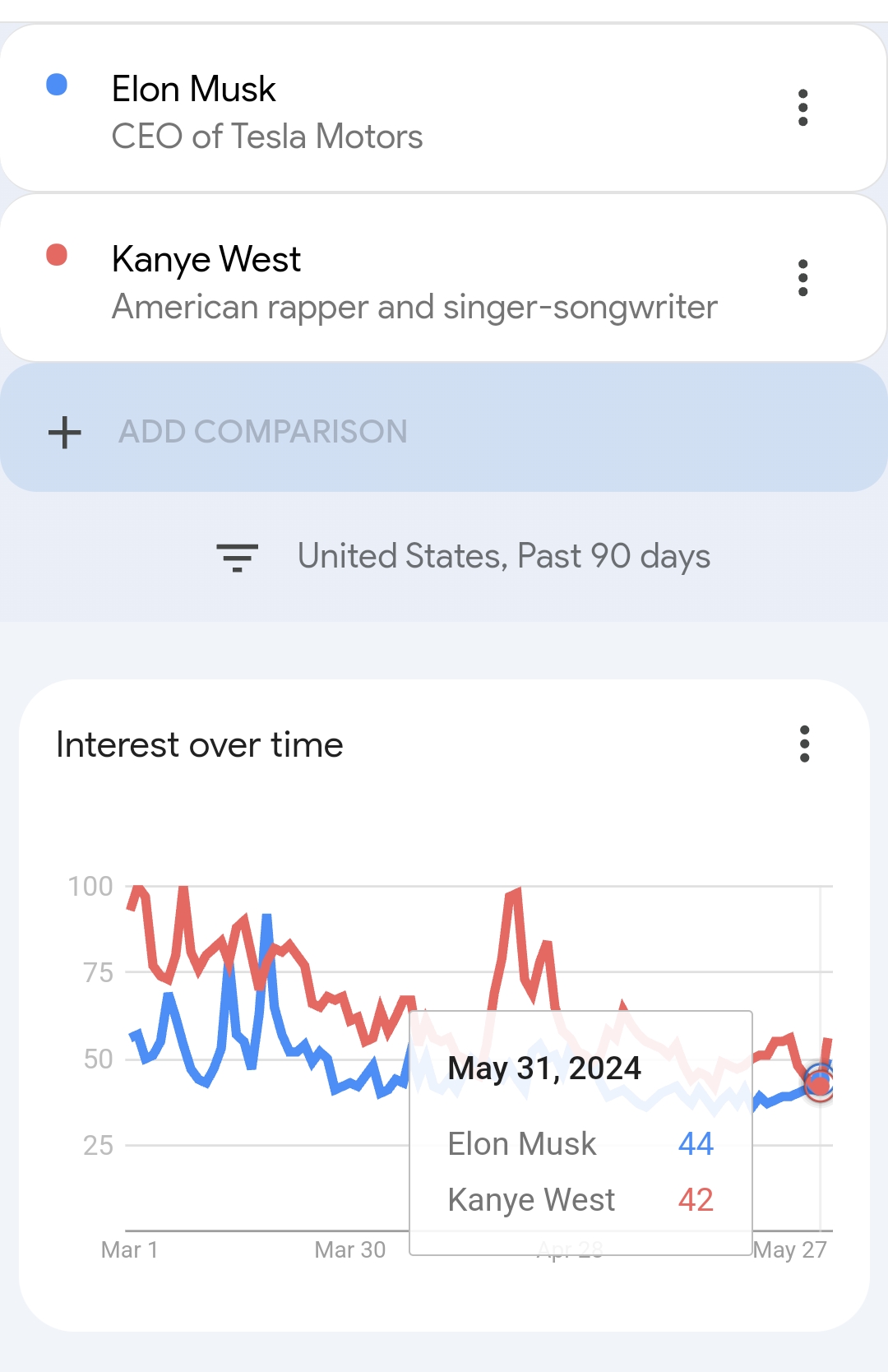Open Kanye West term options menu
This screenshot has width=888, height=1372.
tap(803, 278)
